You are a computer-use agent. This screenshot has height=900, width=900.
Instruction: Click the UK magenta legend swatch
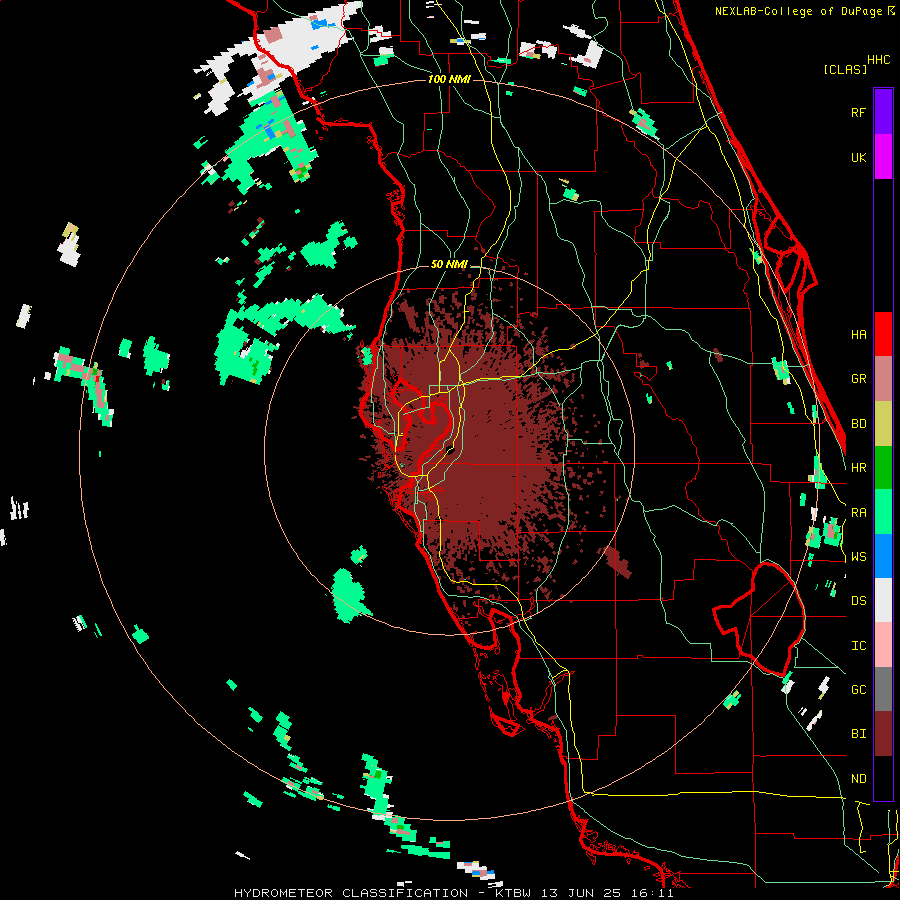tap(883, 157)
